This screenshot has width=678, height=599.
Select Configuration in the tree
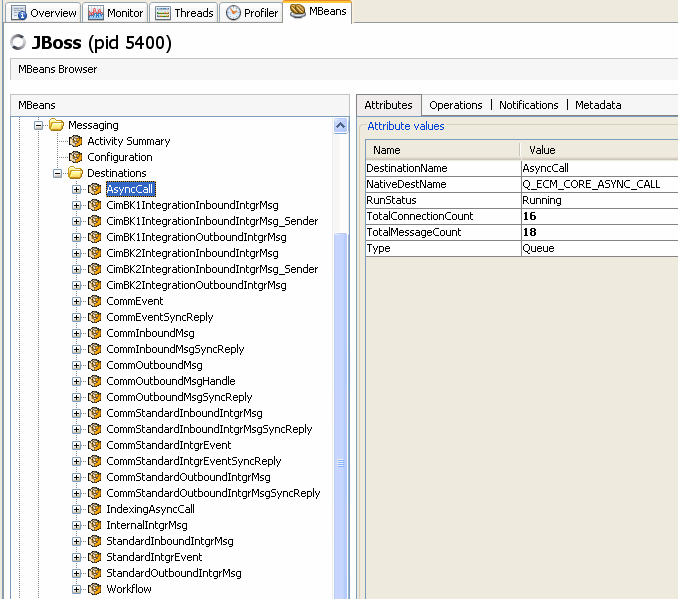tap(120, 157)
